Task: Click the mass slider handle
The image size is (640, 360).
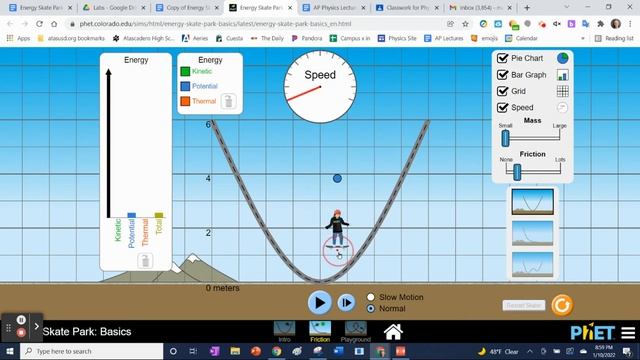Action: (505, 138)
